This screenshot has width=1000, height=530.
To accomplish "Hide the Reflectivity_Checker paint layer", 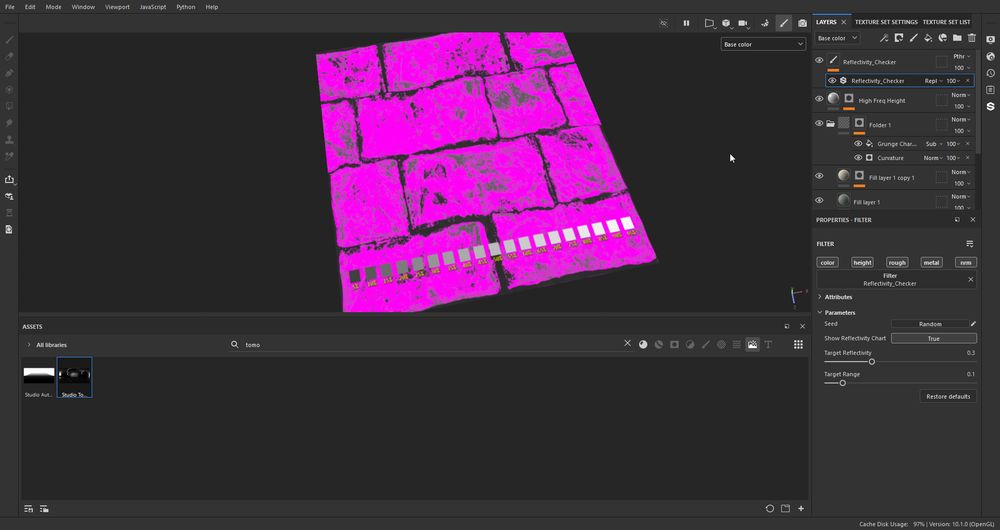I will (x=819, y=60).
